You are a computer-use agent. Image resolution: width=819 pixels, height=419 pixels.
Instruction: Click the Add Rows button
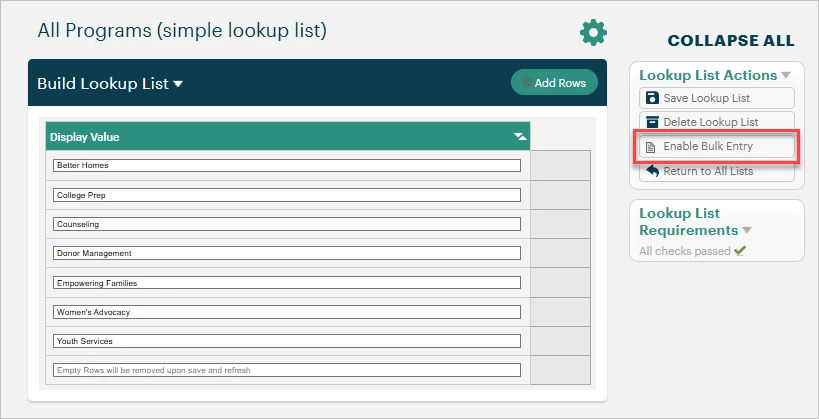[x=554, y=82]
